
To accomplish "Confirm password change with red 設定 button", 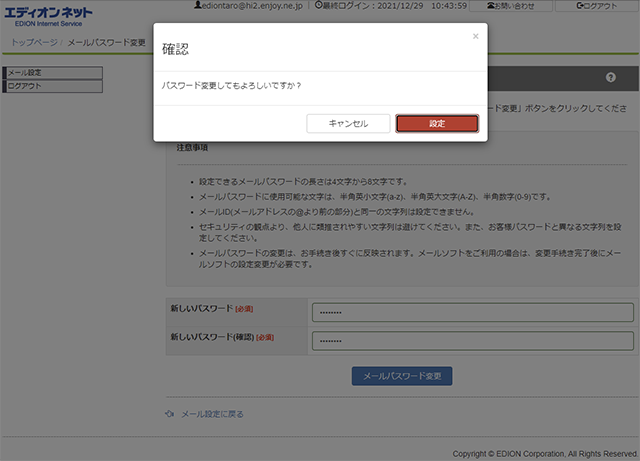I will [x=437, y=123].
